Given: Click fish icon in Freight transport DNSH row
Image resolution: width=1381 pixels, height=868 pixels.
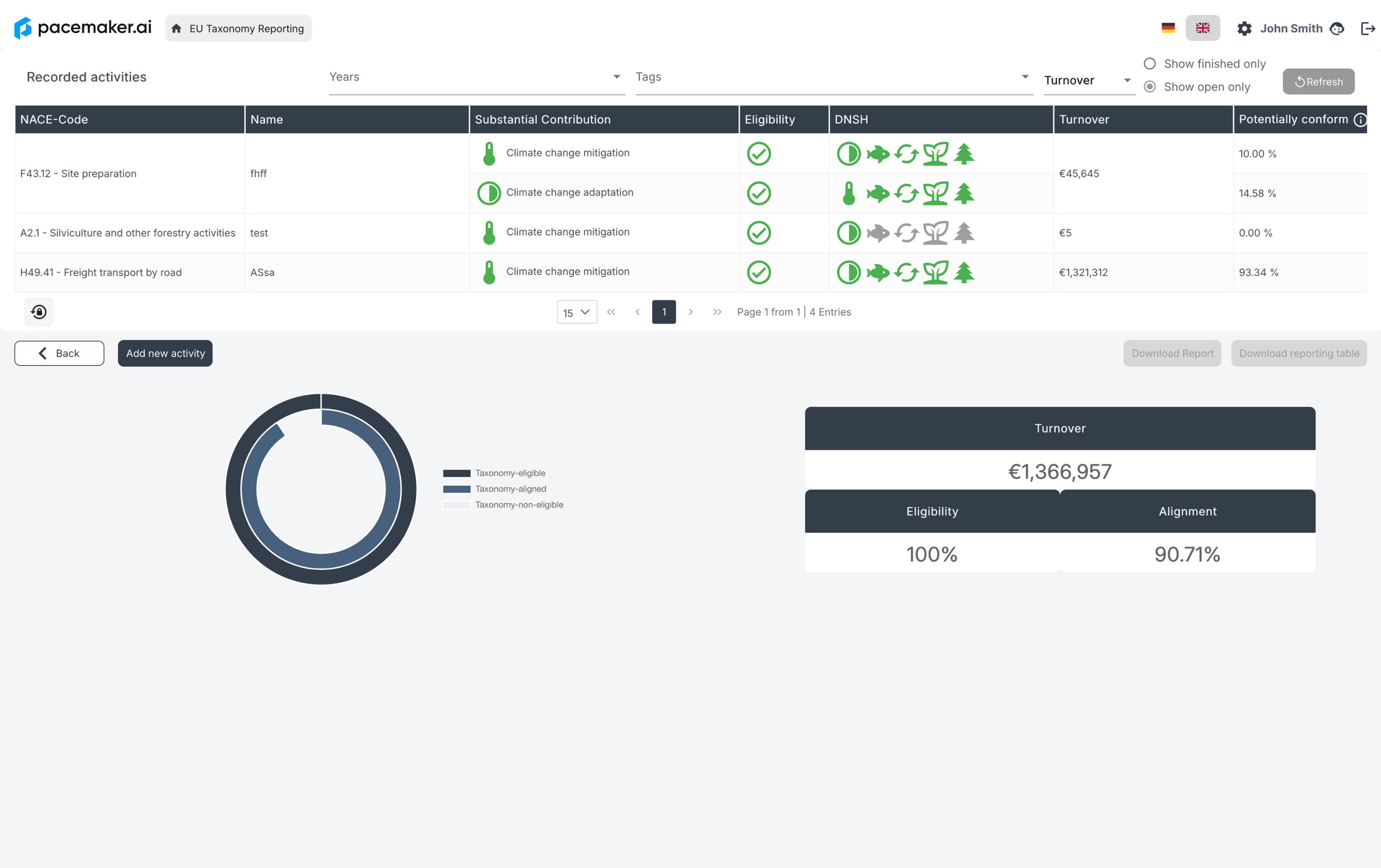Looking at the screenshot, I should click(878, 272).
